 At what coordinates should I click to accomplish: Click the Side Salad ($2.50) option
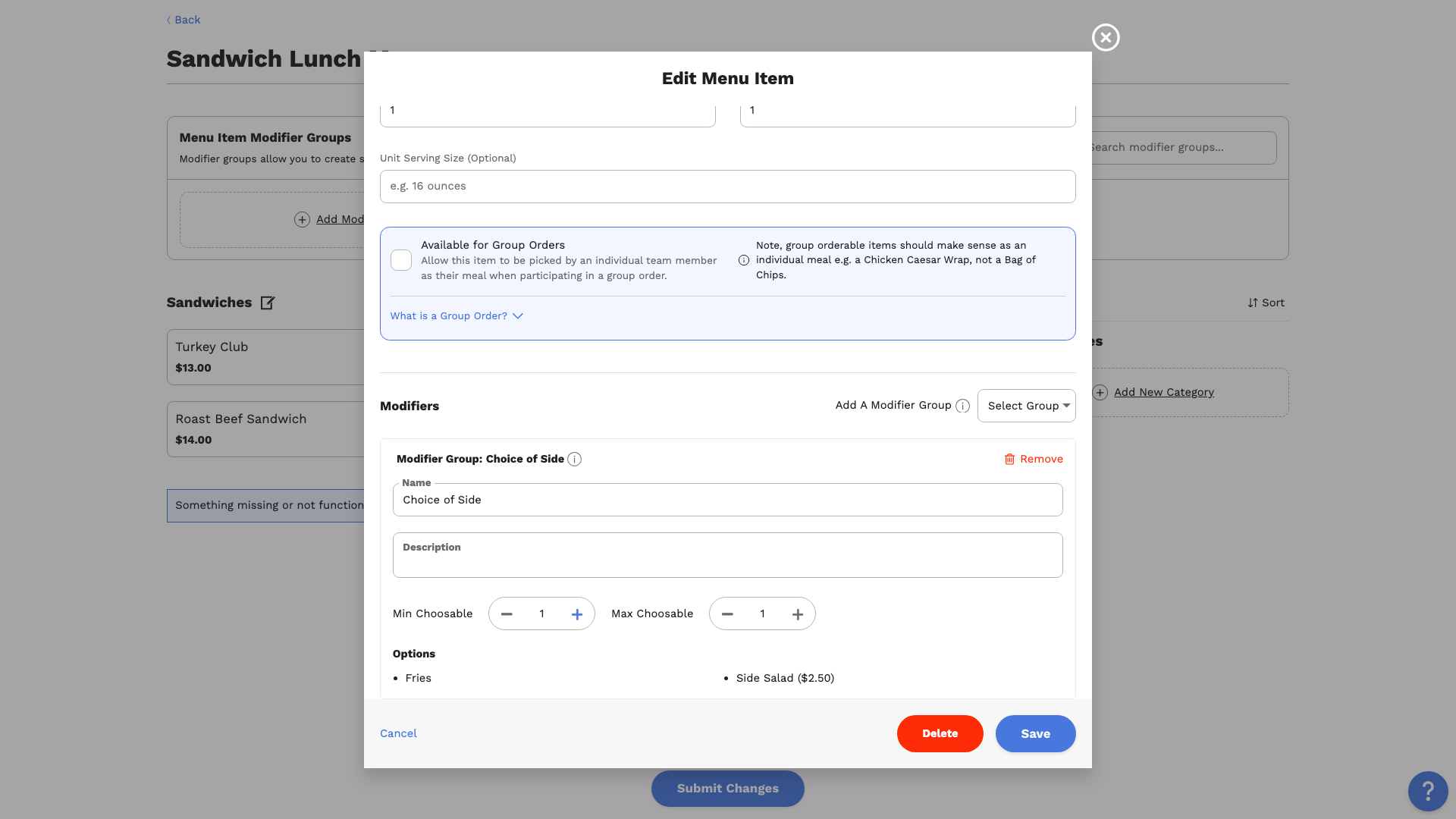coord(785,678)
